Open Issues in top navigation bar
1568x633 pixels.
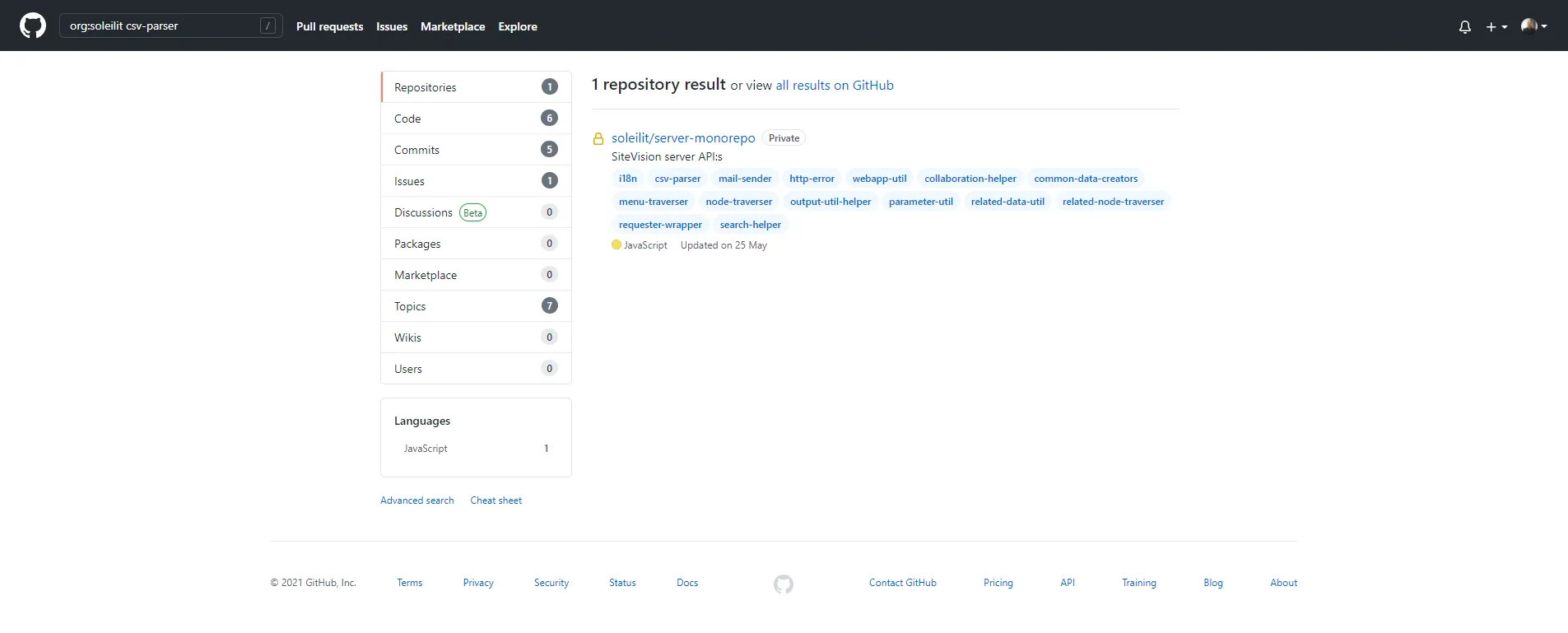tap(392, 26)
